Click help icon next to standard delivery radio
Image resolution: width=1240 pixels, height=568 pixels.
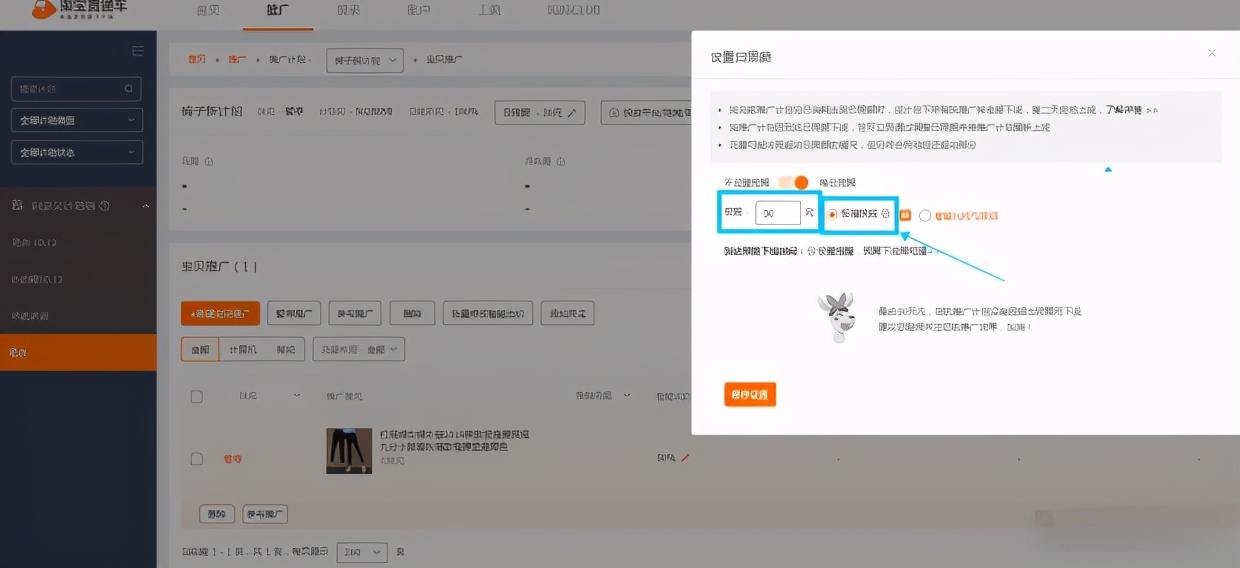[x=885, y=214]
